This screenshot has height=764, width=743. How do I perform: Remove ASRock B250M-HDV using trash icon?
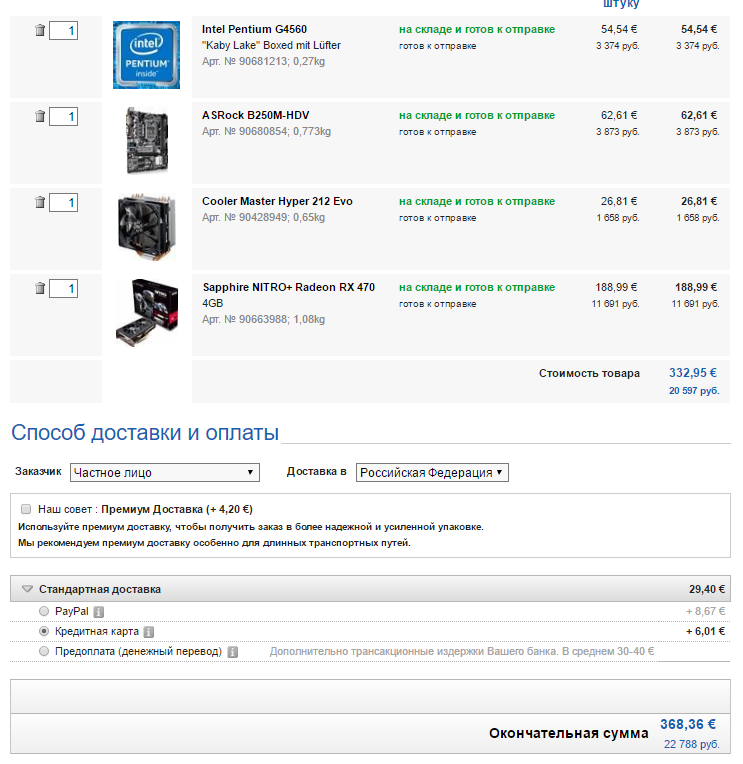click(40, 117)
